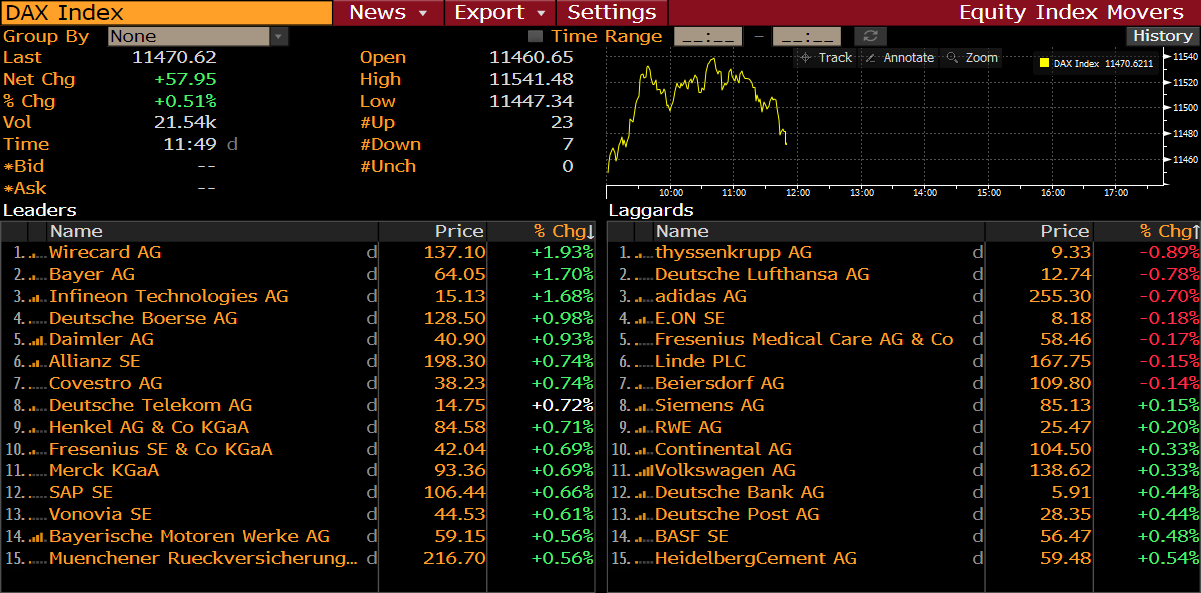Click the Time Range start time field
The width and height of the screenshot is (1201, 593).
point(708,37)
